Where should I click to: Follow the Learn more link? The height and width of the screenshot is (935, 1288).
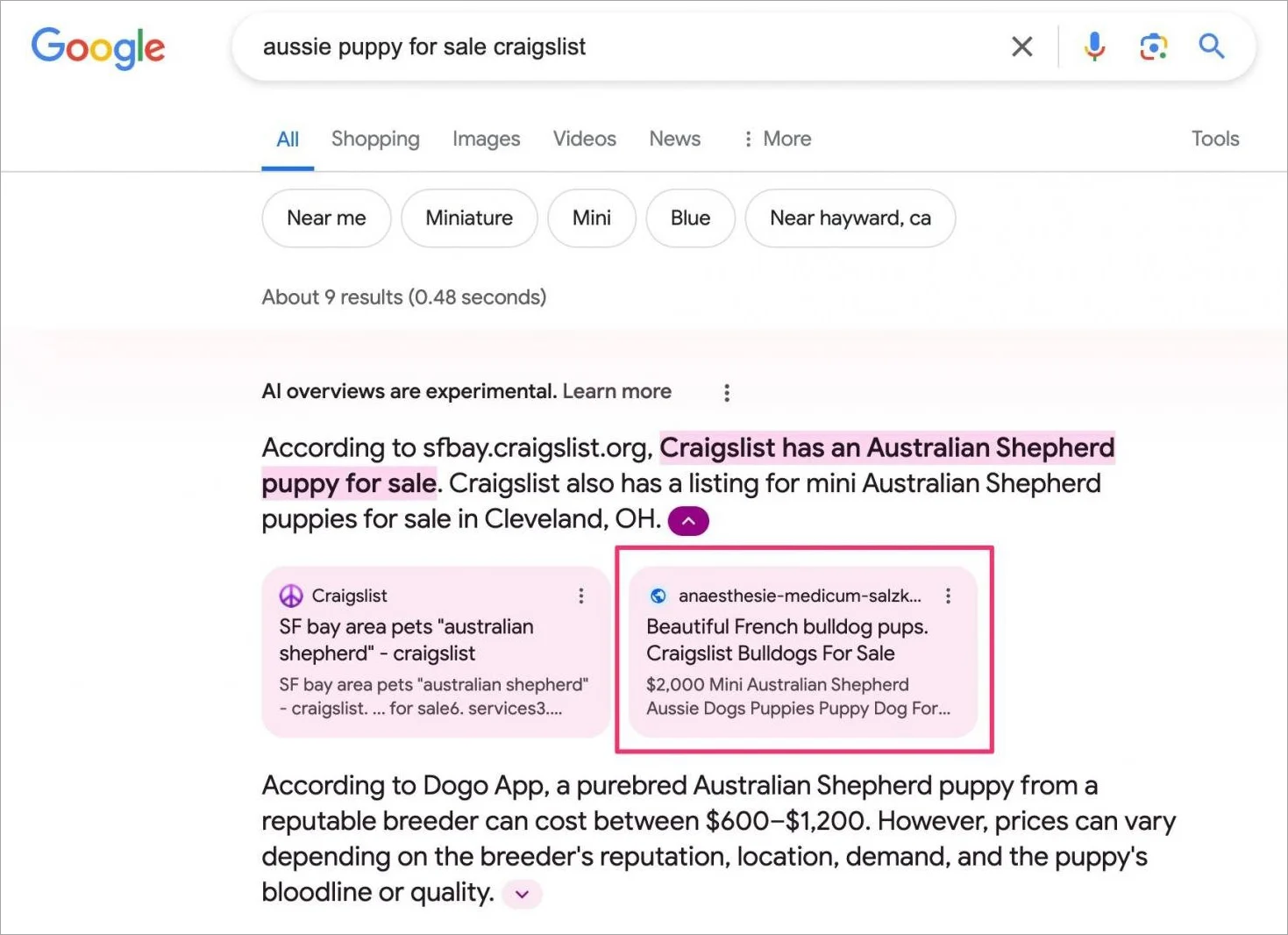tap(616, 391)
